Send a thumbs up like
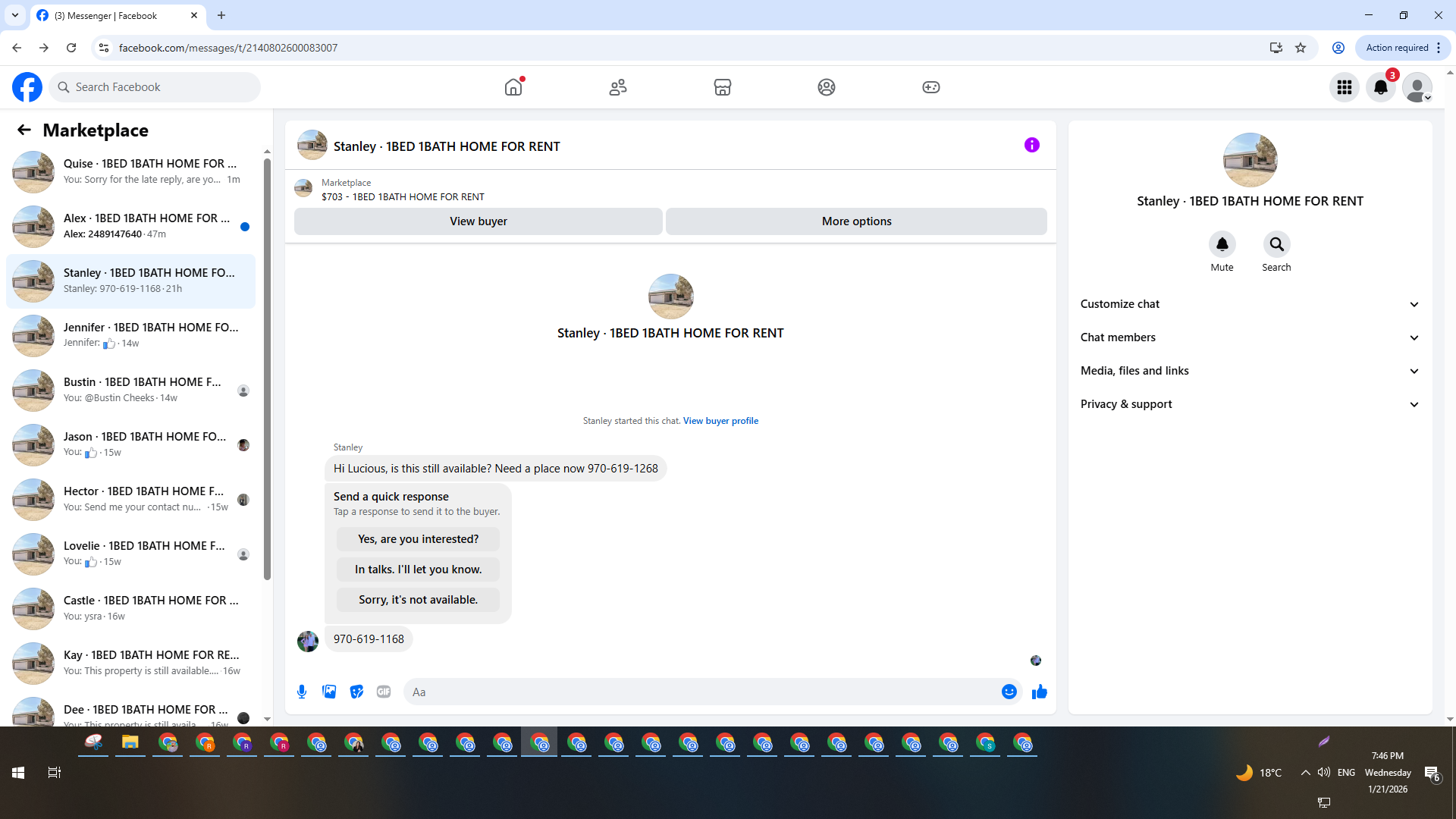This screenshot has height=819, width=1456. coord(1039,692)
